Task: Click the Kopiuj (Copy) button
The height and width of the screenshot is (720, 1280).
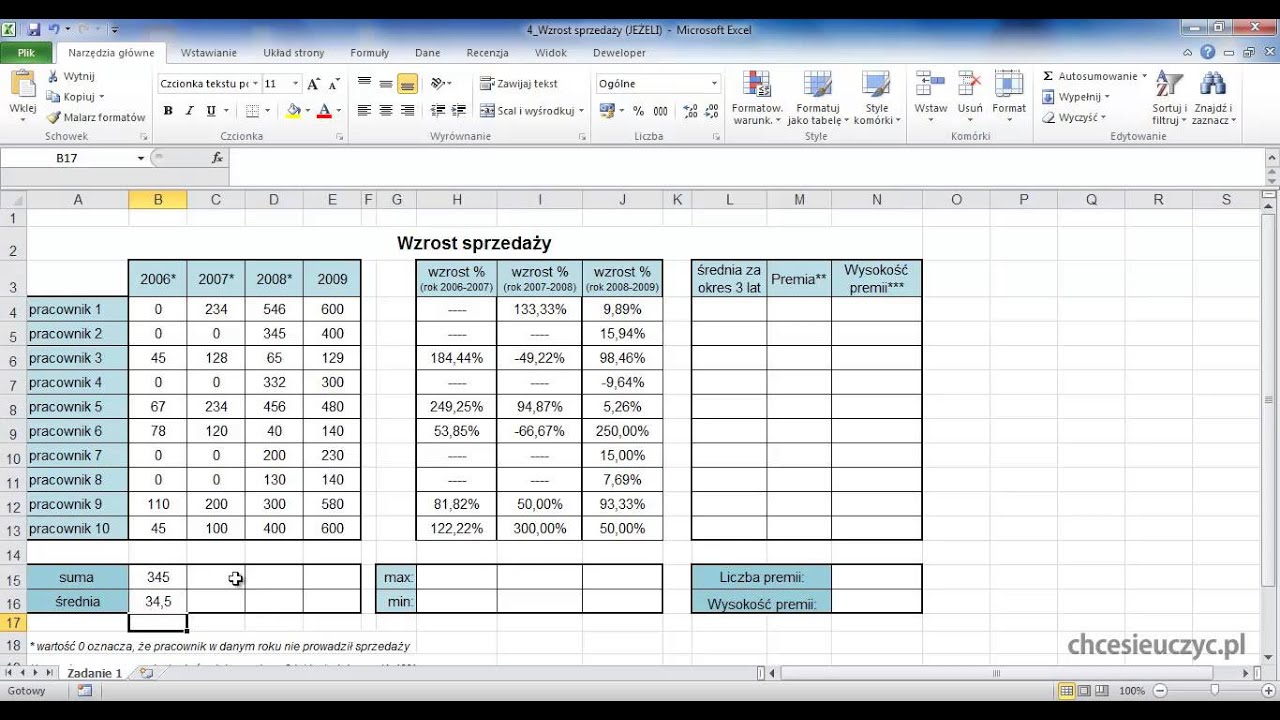Action: (x=76, y=97)
